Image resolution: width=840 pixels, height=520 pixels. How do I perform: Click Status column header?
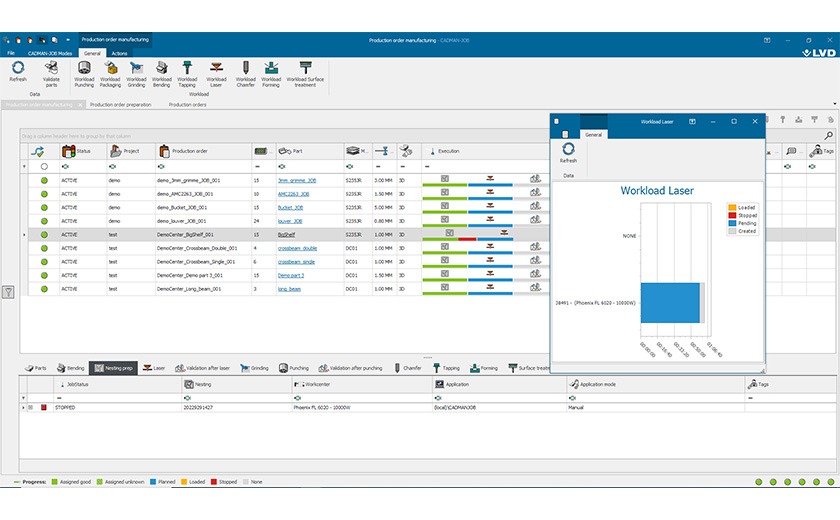coord(84,151)
